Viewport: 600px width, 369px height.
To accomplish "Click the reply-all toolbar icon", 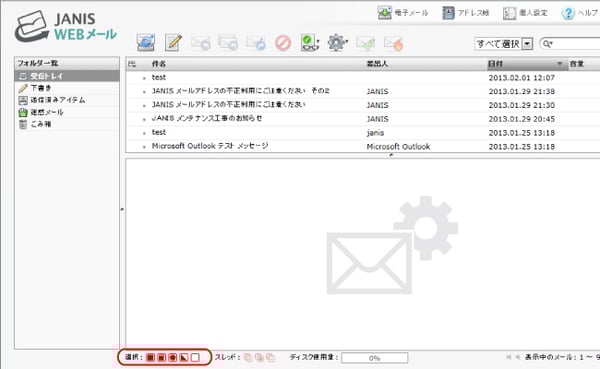I will point(228,43).
